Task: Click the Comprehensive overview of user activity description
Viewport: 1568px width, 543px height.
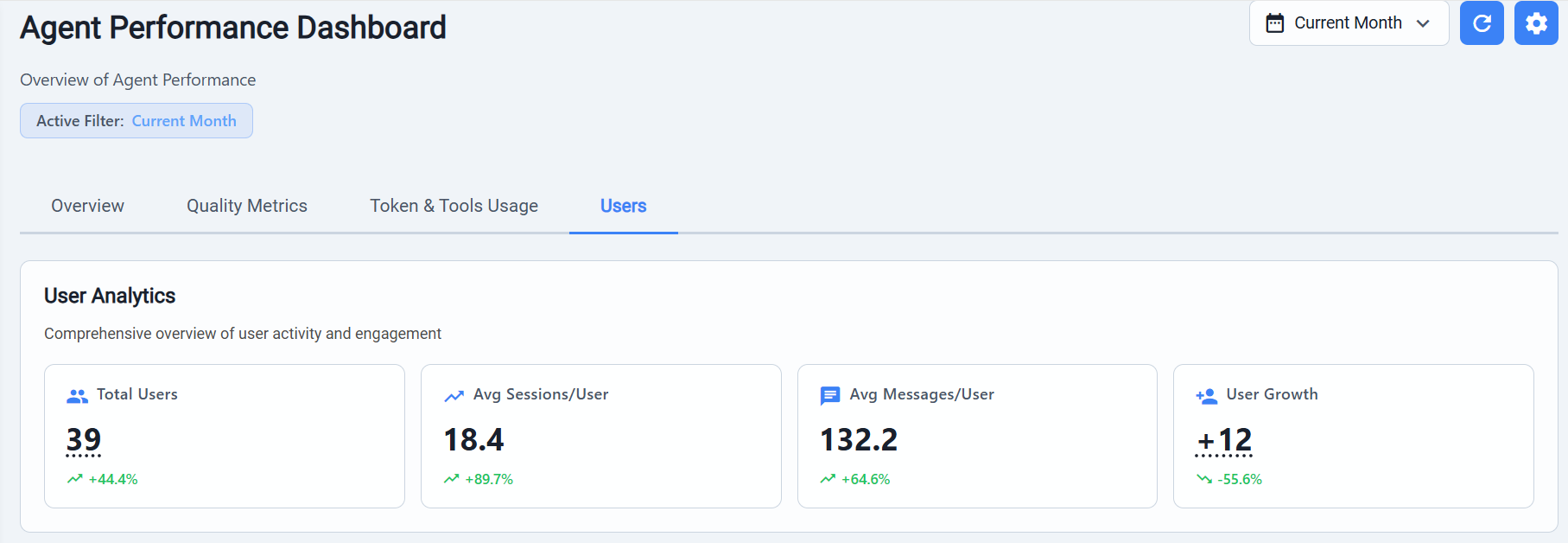Action: click(243, 334)
